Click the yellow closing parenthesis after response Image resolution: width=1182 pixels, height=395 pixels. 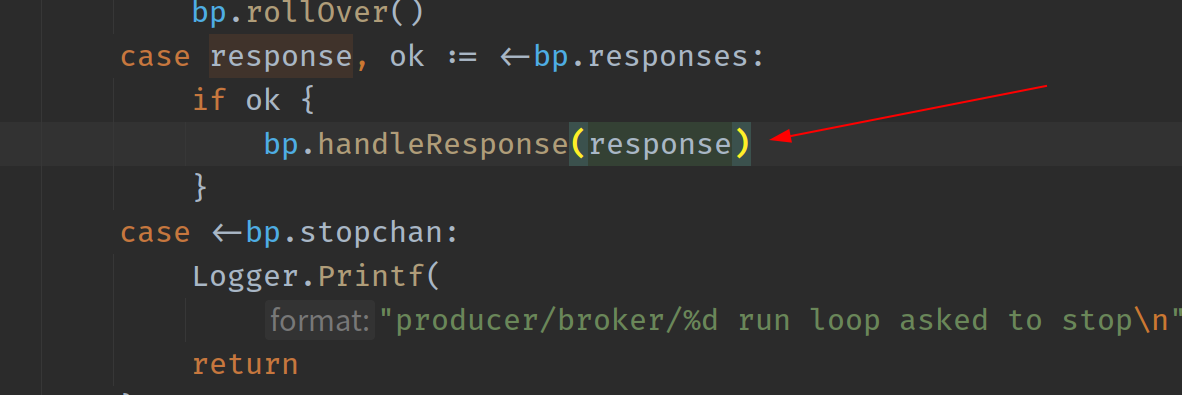pyautogui.click(x=742, y=143)
